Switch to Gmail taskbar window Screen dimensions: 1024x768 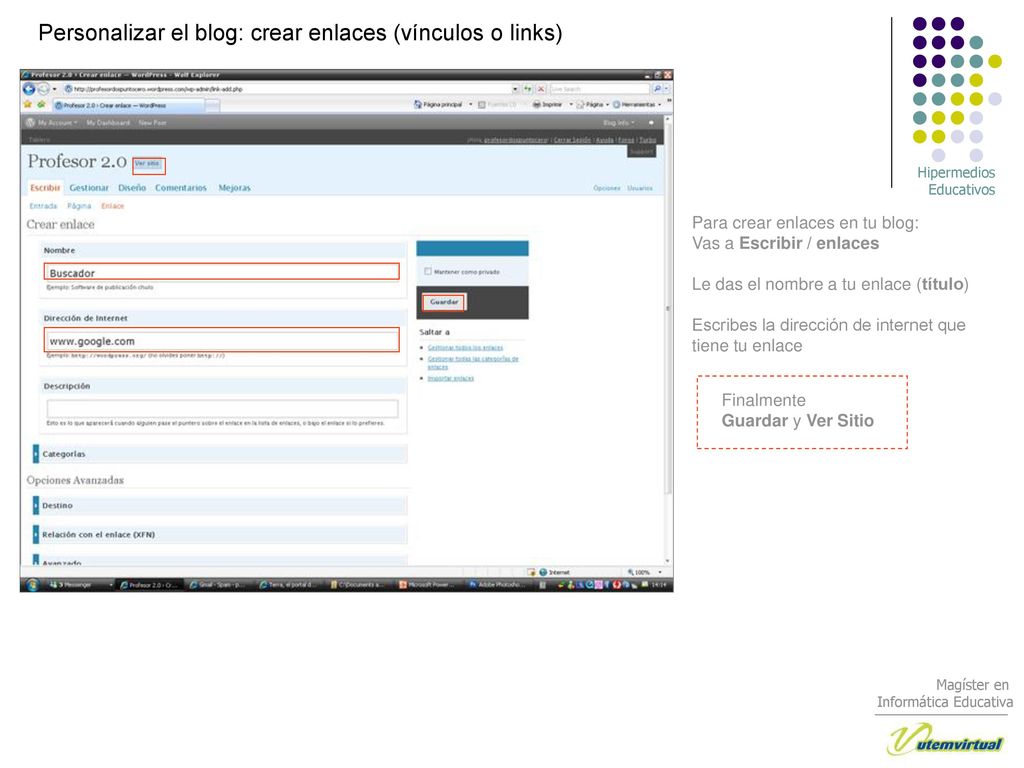[218, 585]
